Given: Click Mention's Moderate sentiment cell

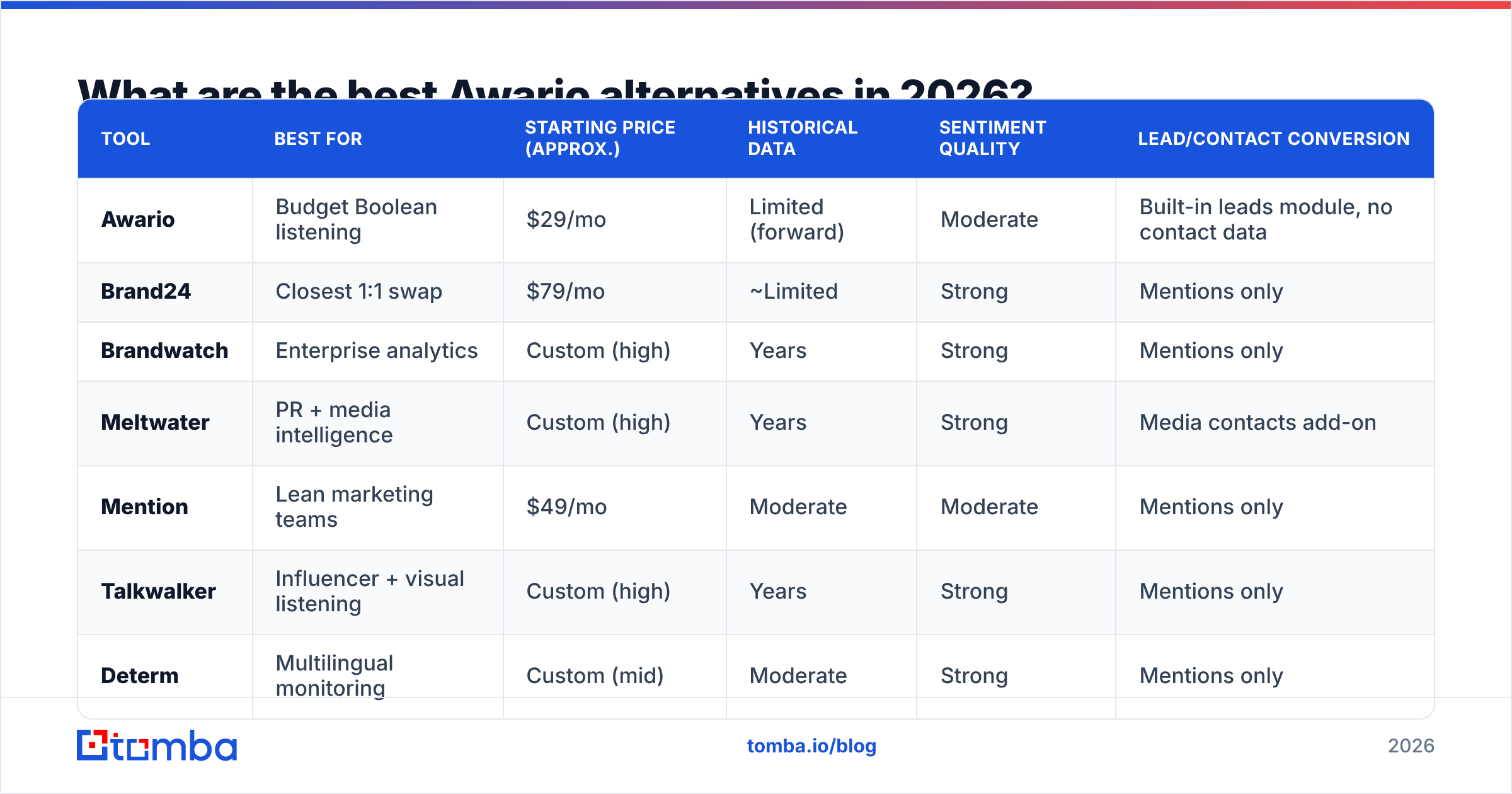Looking at the screenshot, I should 1016,507.
